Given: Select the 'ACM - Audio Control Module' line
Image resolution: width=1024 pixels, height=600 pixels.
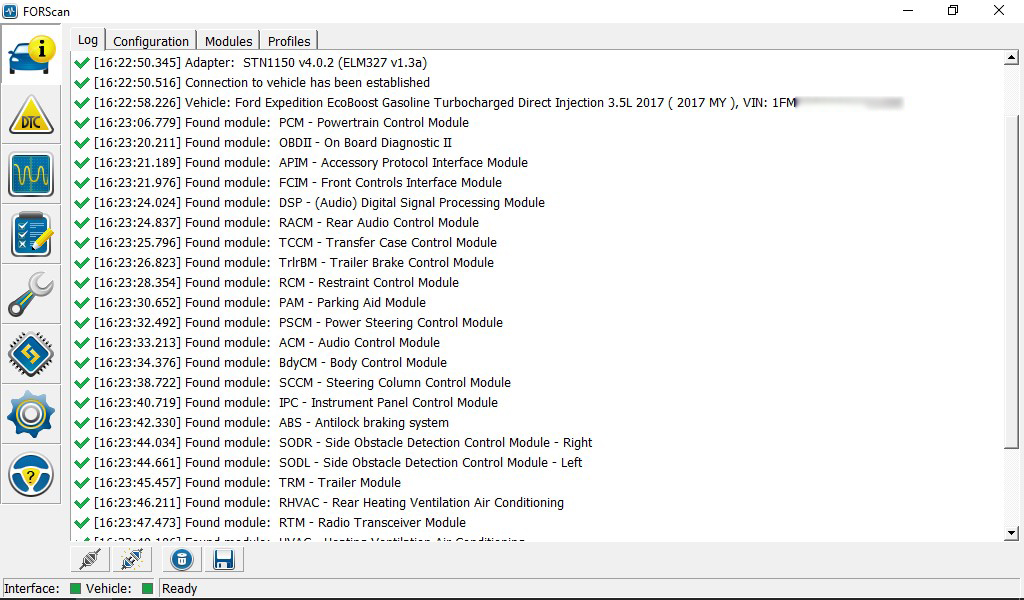Looking at the screenshot, I should [x=257, y=343].
